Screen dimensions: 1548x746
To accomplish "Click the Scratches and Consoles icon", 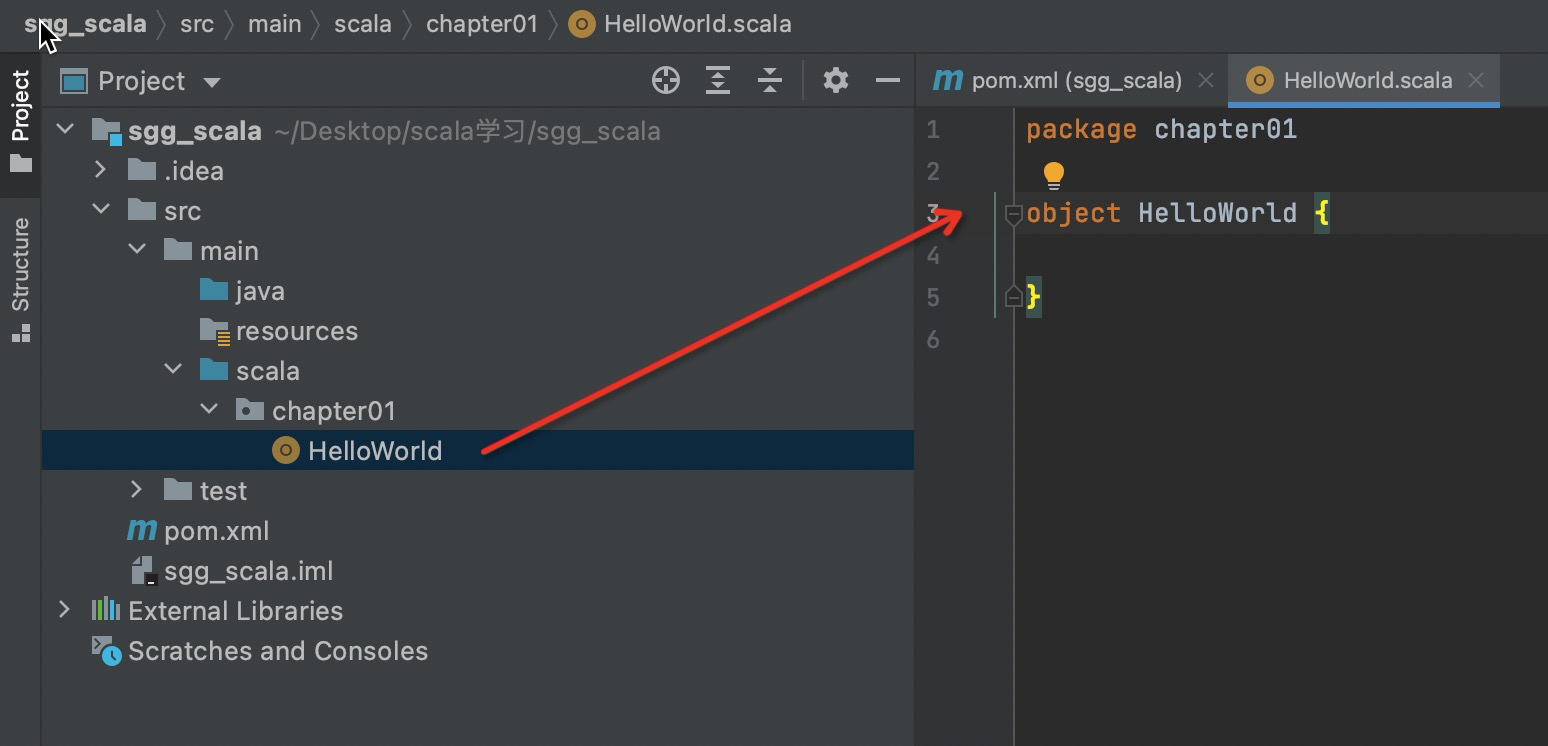I will [107, 651].
